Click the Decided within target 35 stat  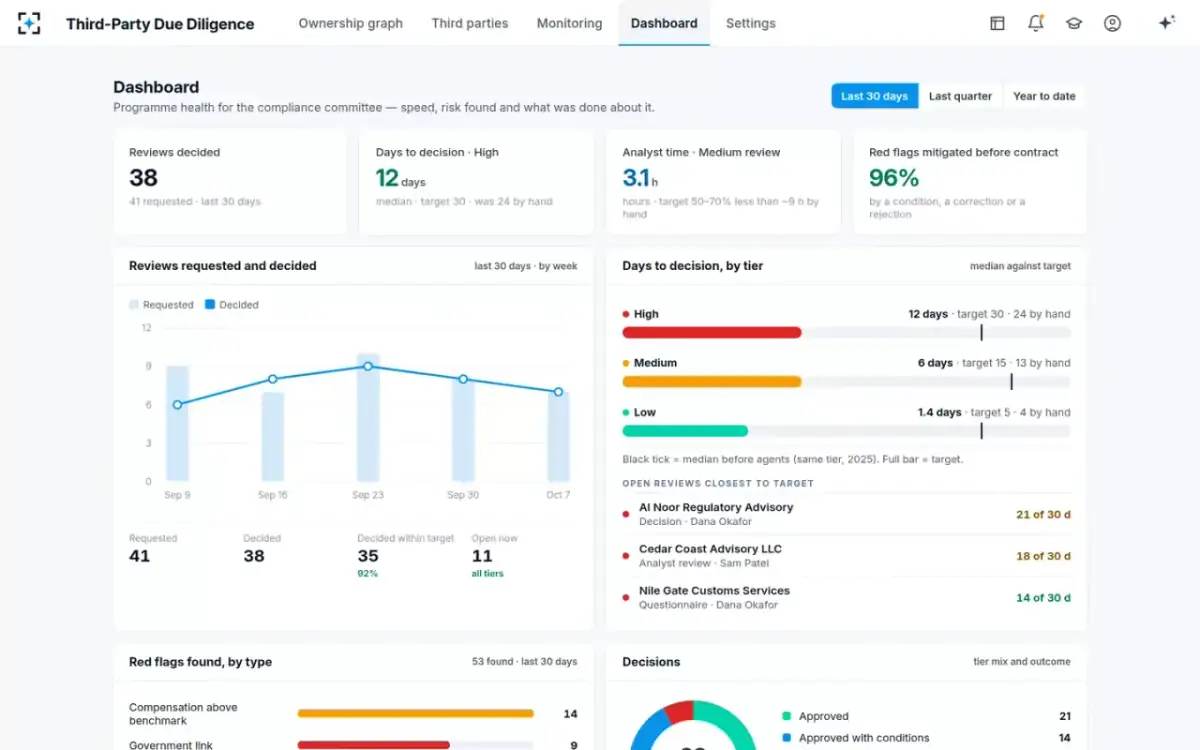pyautogui.click(x=406, y=556)
